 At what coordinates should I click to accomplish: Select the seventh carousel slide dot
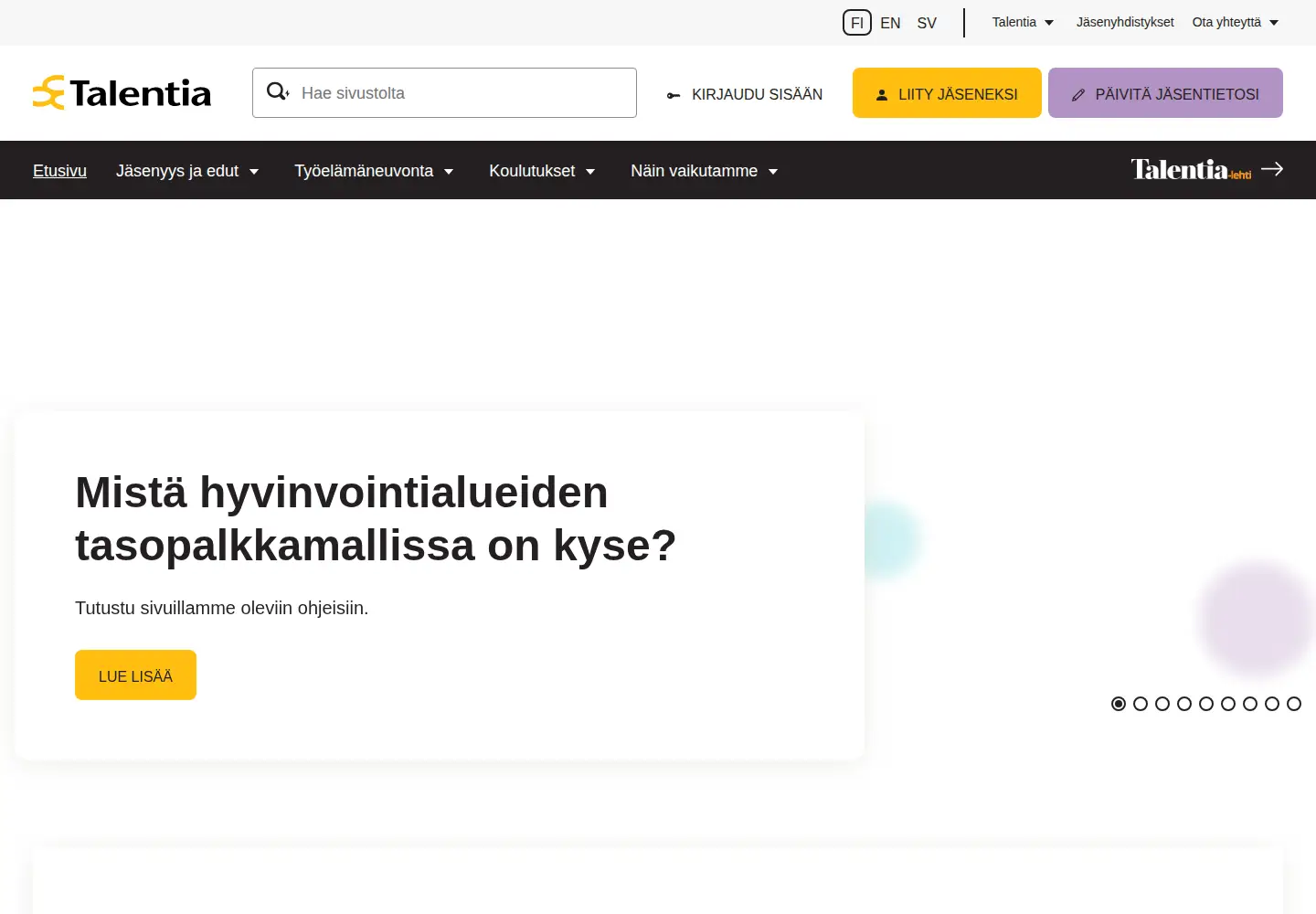click(1250, 704)
